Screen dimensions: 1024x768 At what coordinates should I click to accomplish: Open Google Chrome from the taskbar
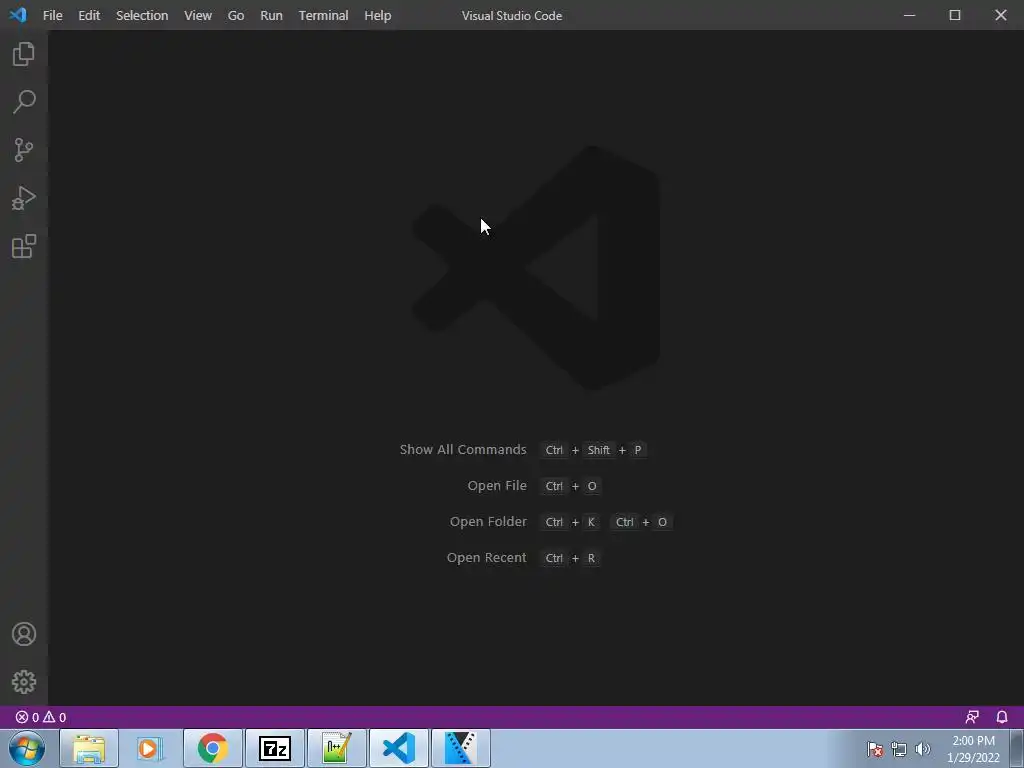pos(212,748)
